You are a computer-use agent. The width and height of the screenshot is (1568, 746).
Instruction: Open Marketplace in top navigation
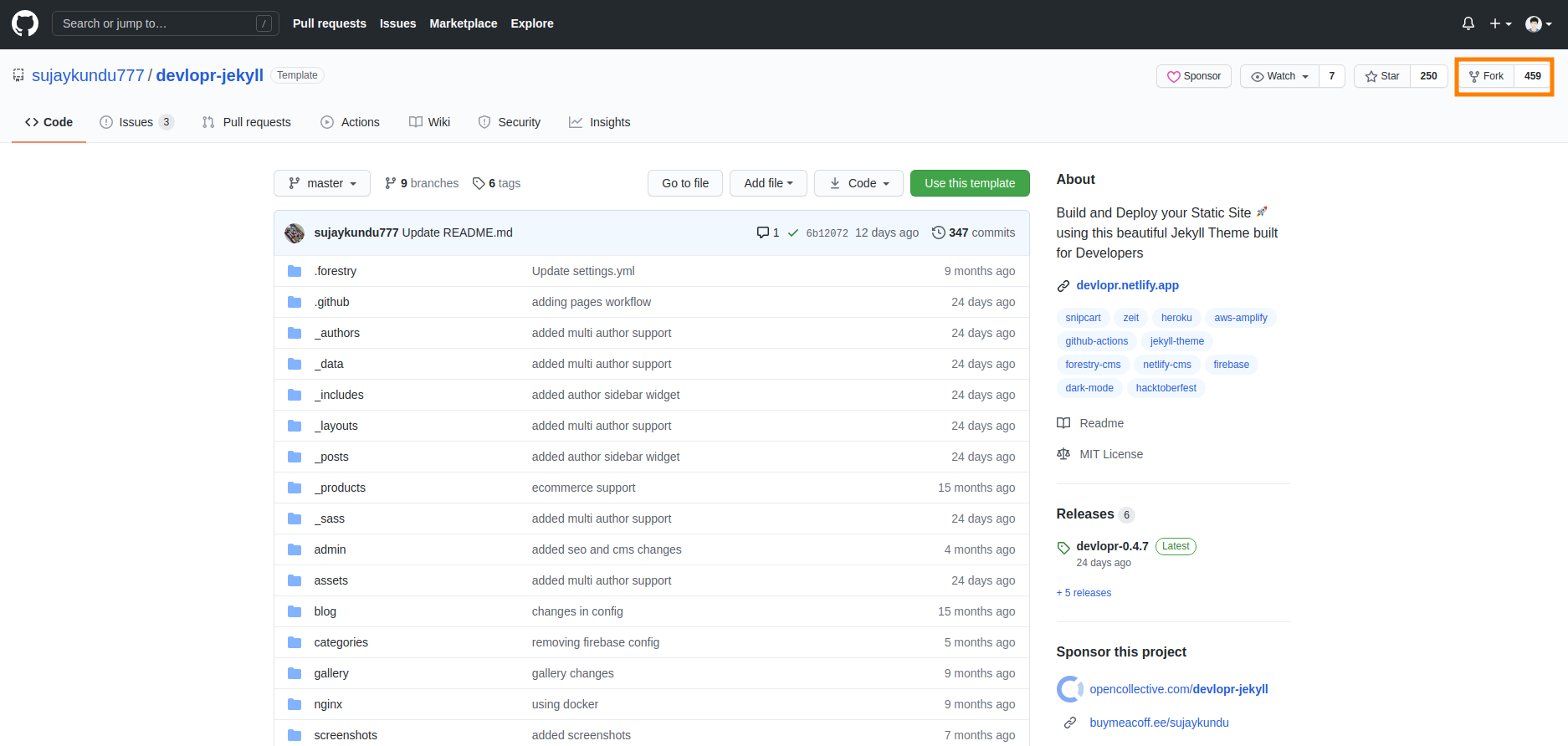click(x=464, y=23)
